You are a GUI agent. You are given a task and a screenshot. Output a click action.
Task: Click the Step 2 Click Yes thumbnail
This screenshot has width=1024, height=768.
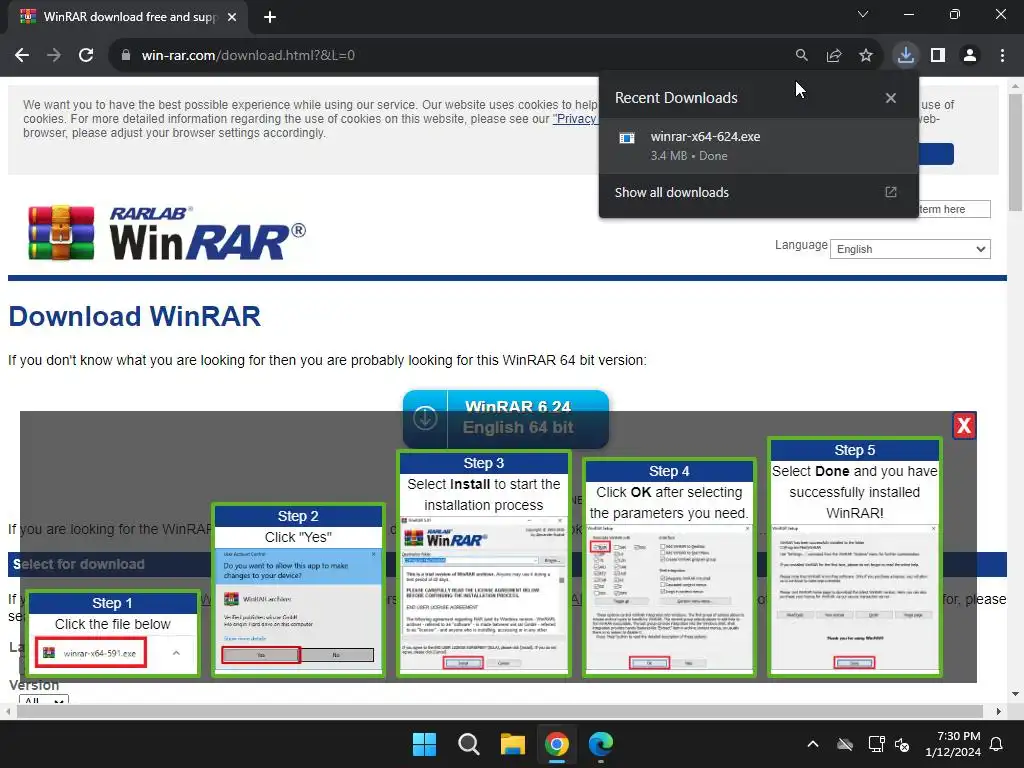(x=298, y=590)
